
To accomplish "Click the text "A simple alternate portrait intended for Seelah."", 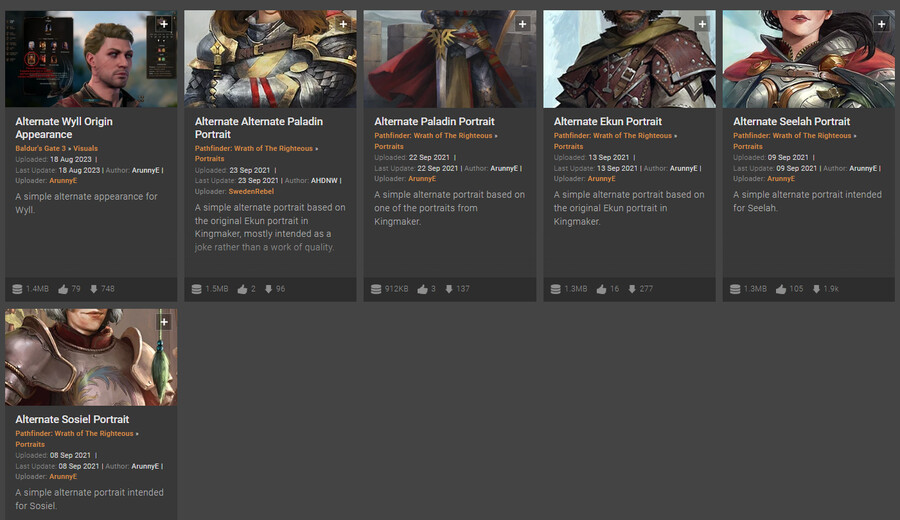I will pos(807,201).
